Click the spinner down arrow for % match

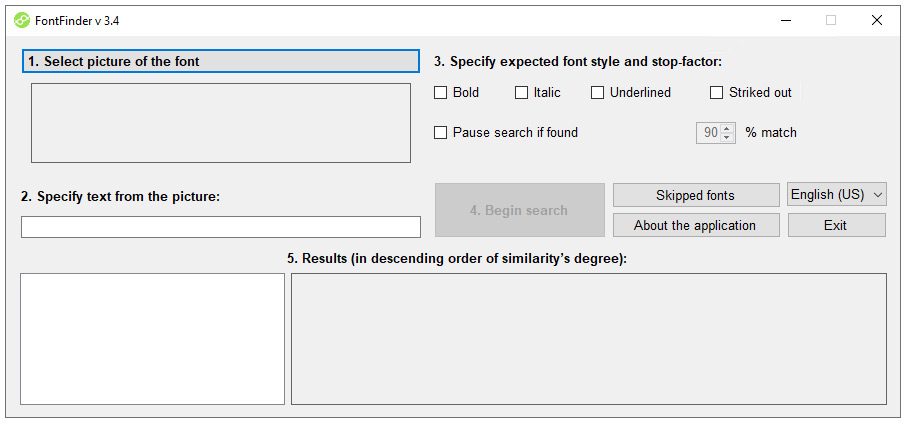coord(727,137)
